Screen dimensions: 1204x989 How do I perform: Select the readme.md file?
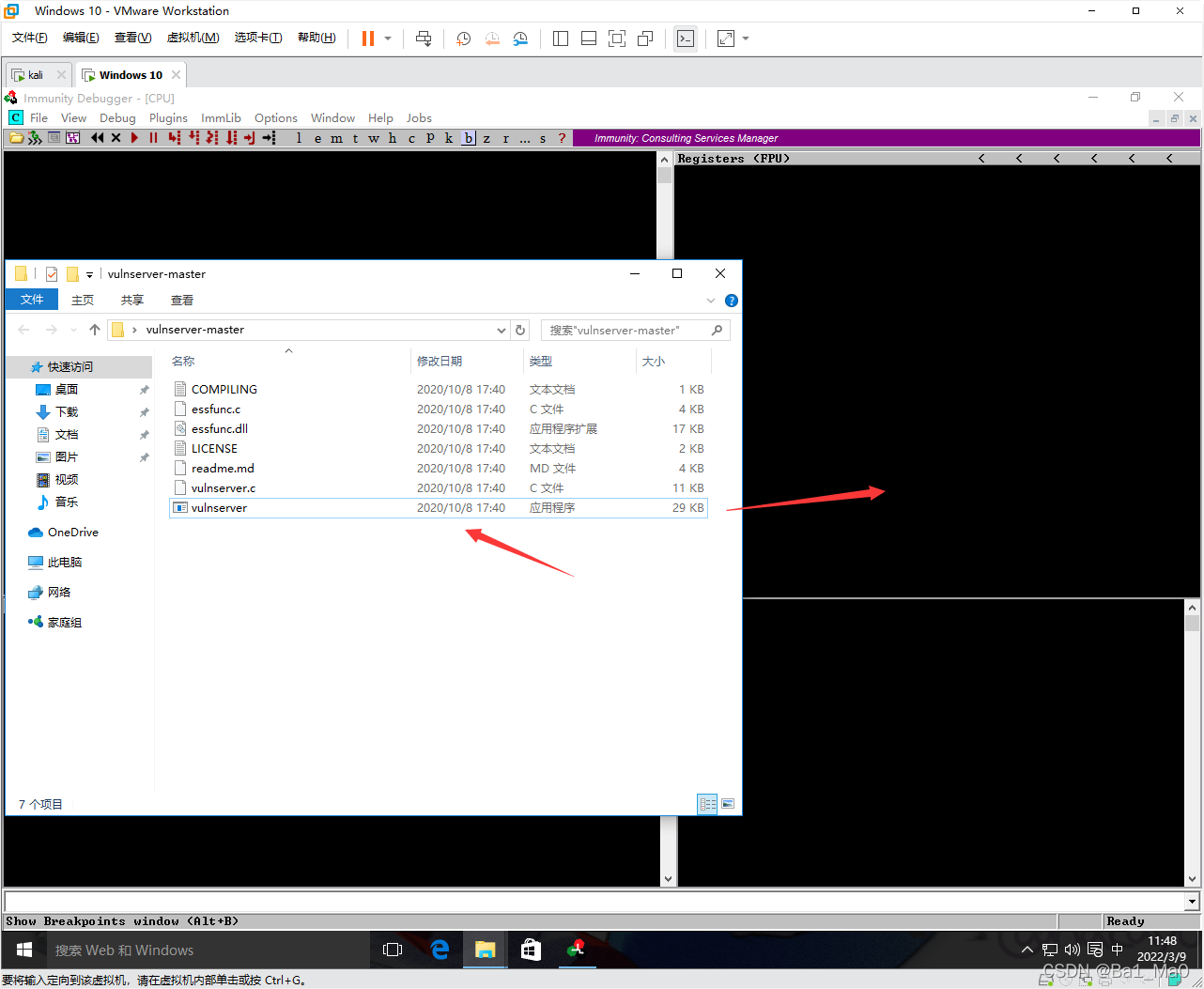click(438, 468)
